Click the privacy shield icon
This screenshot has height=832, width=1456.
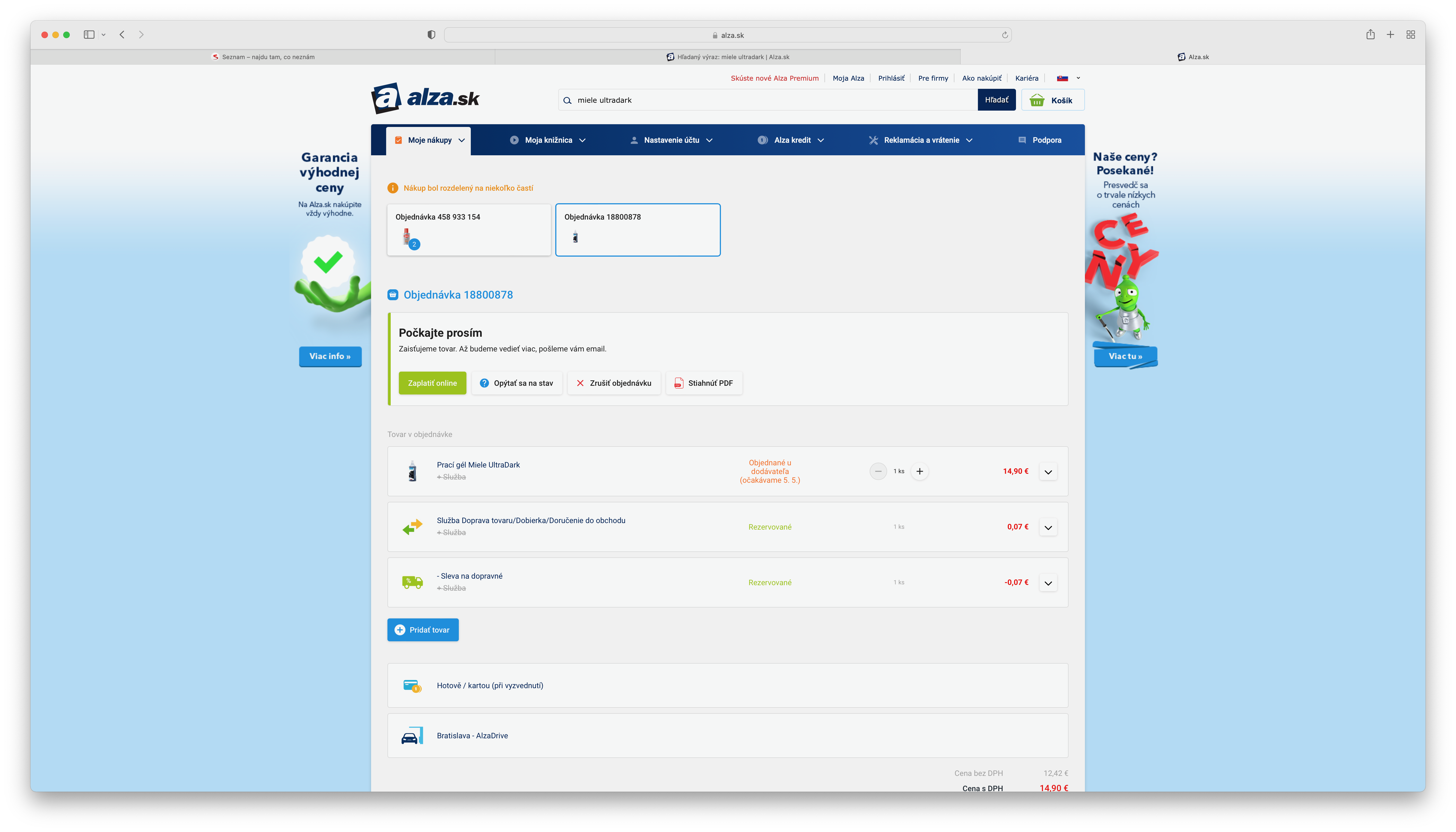click(431, 35)
